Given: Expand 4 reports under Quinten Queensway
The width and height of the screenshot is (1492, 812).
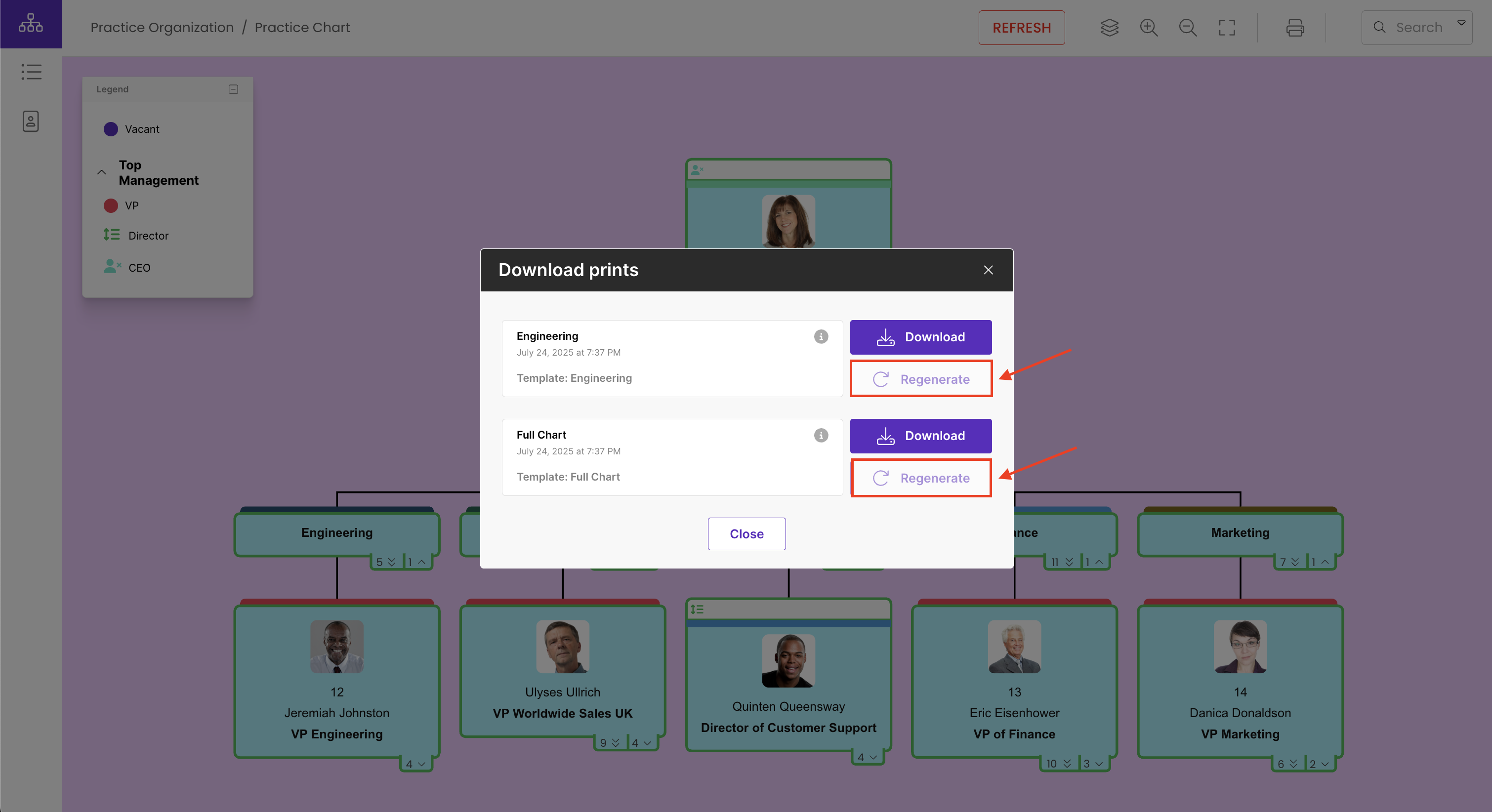Looking at the screenshot, I should 868,757.
